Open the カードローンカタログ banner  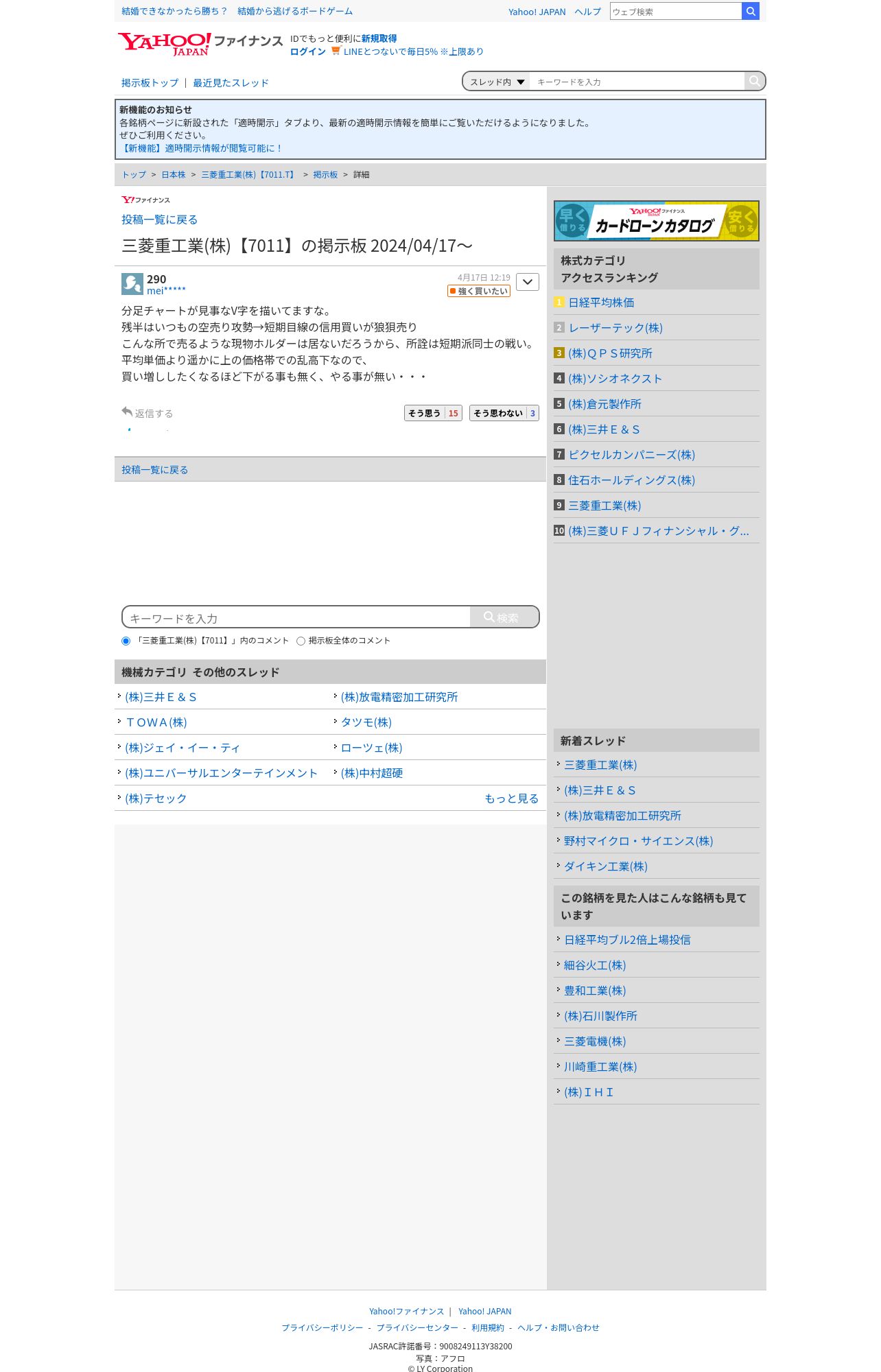(x=656, y=221)
